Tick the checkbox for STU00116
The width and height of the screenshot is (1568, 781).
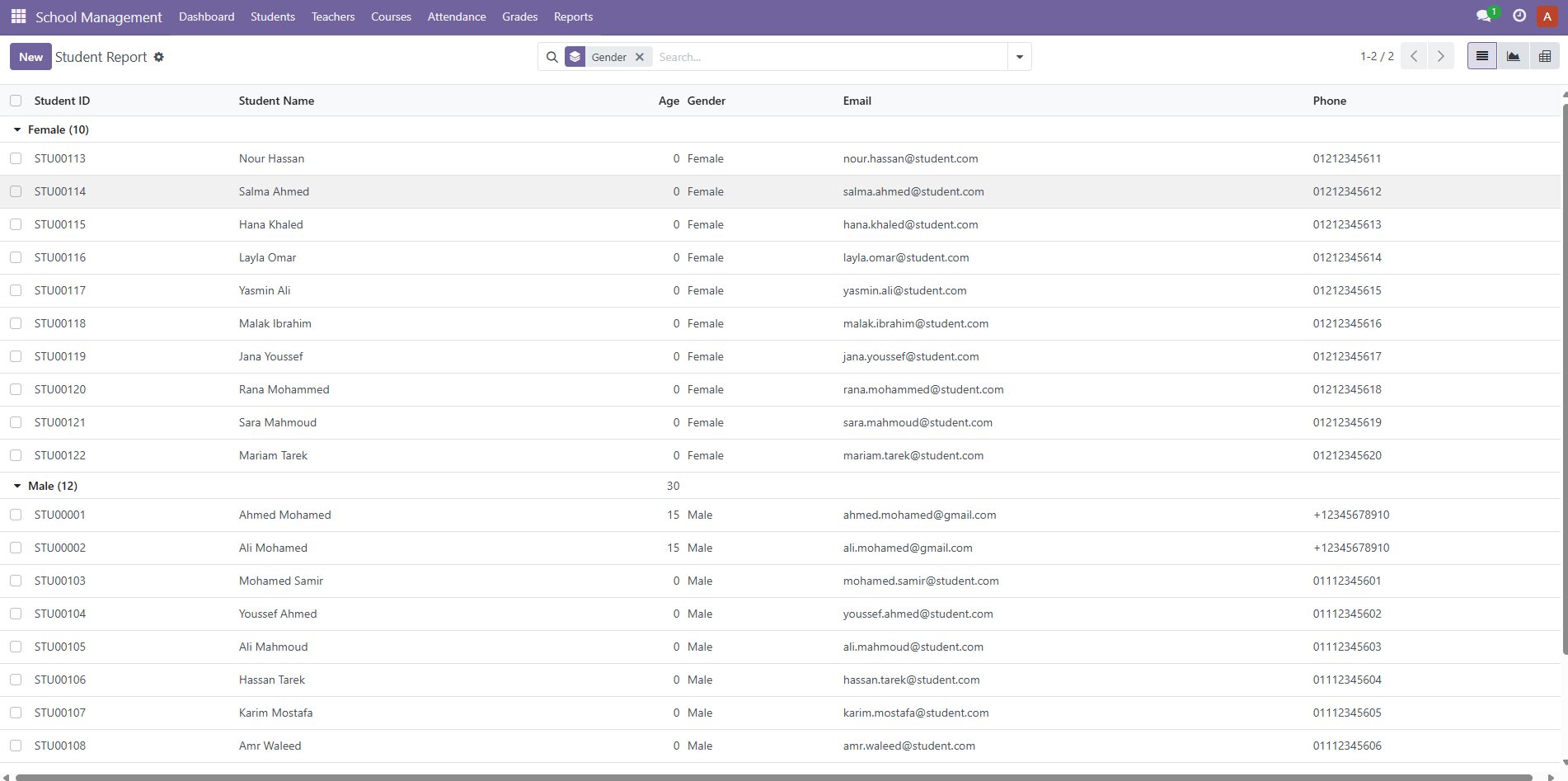[x=16, y=257]
